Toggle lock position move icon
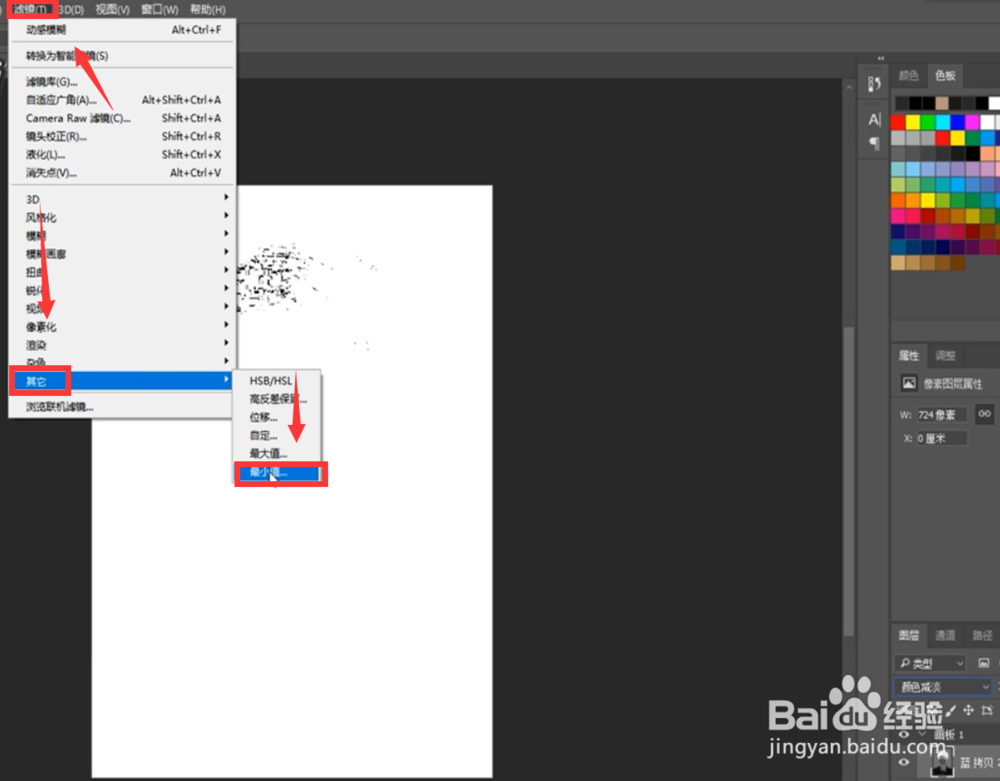This screenshot has height=781, width=1000. pyautogui.click(x=968, y=710)
